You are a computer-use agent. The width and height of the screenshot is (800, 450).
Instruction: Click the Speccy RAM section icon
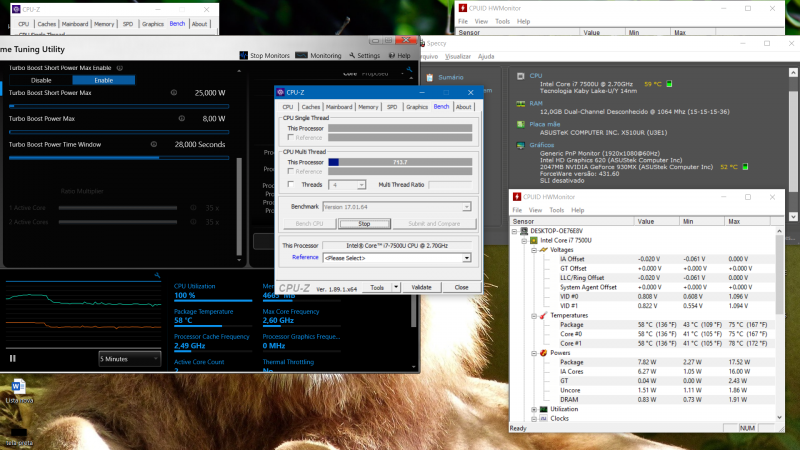tap(520, 104)
